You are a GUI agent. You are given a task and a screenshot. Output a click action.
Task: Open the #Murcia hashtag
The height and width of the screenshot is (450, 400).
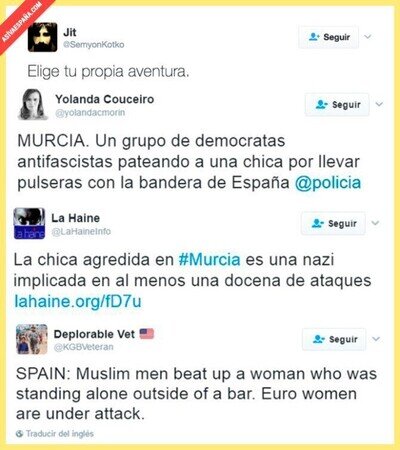point(209,260)
